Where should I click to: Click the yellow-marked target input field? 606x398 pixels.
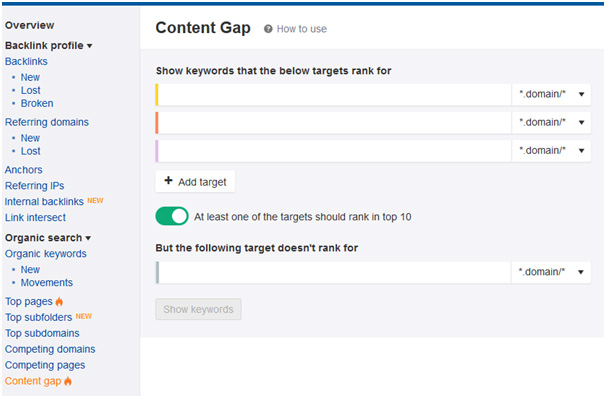pos(334,94)
